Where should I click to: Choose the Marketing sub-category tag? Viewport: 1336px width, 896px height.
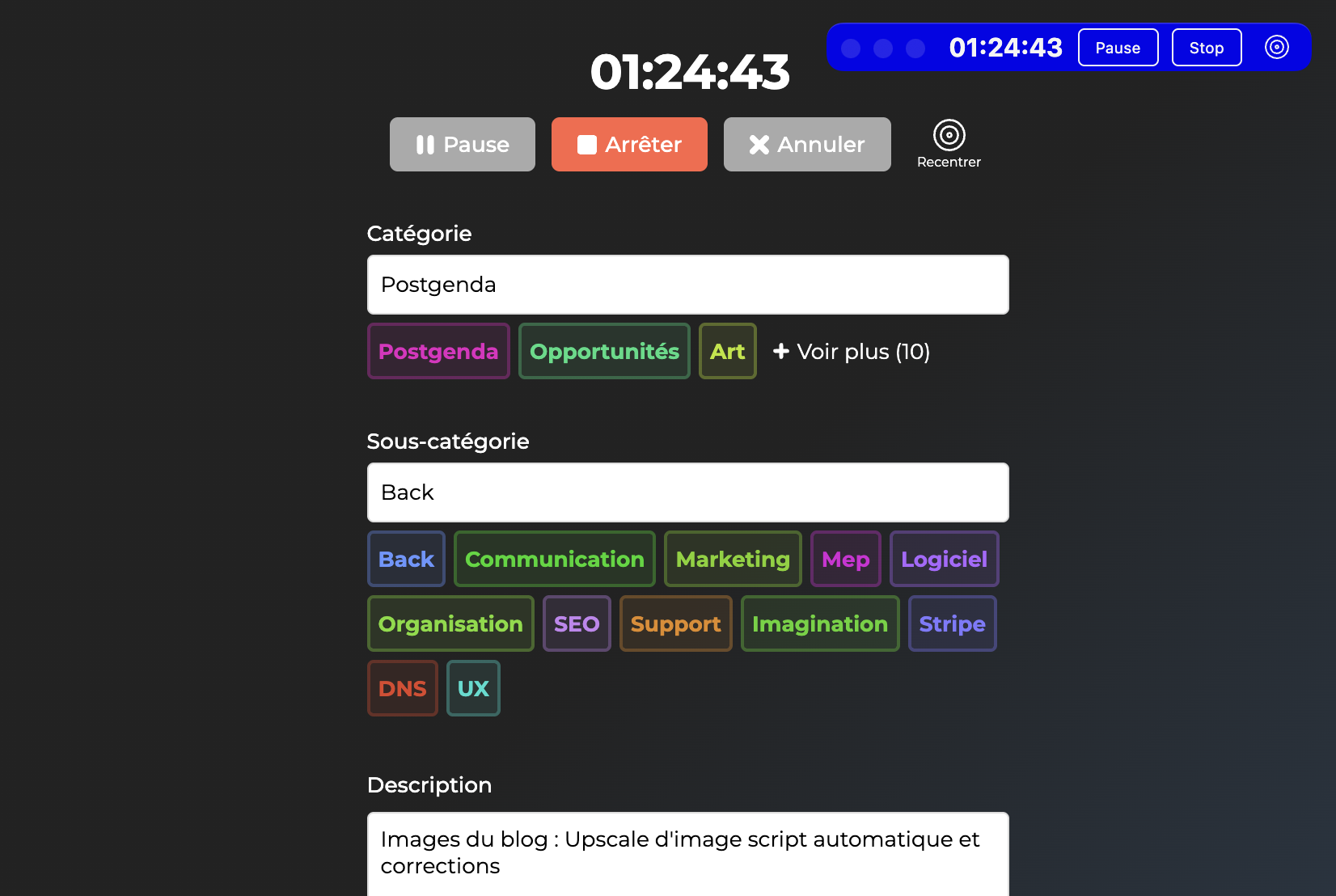[733, 559]
